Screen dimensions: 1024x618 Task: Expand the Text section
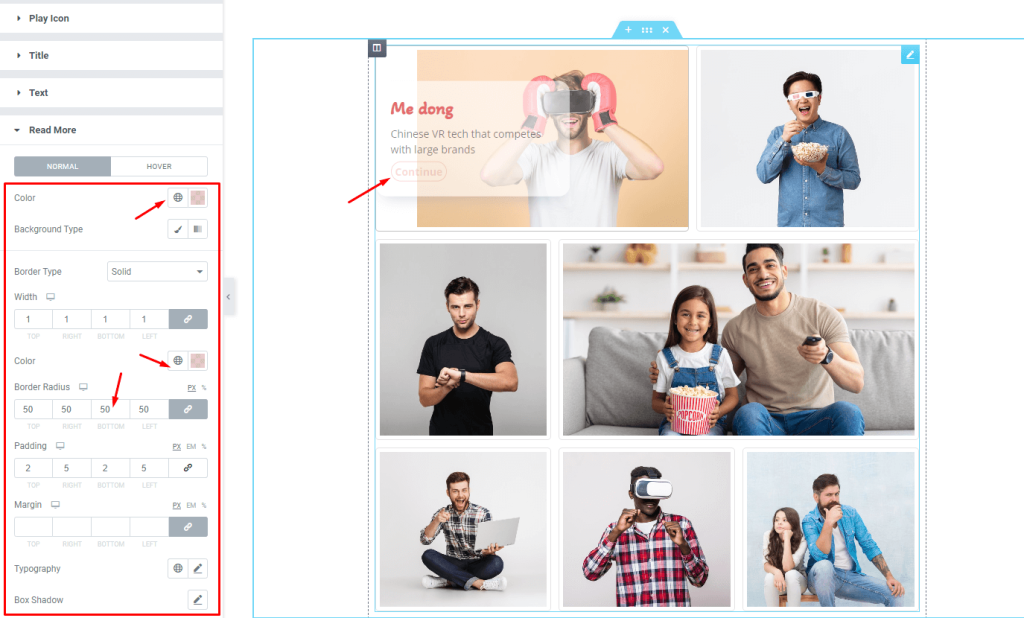pos(111,93)
